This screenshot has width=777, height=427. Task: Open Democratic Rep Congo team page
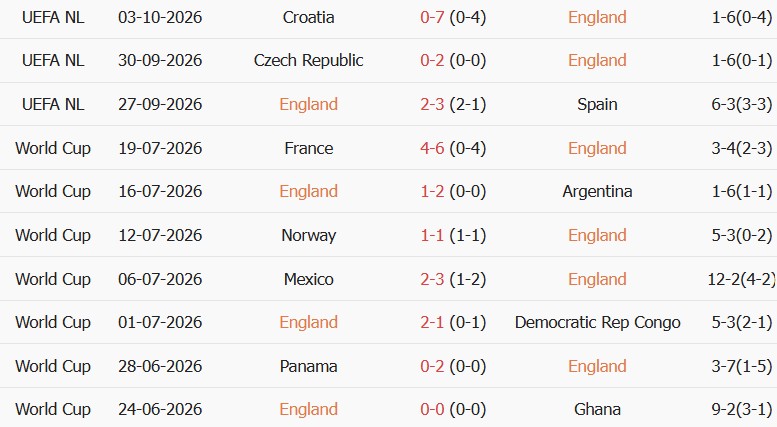click(597, 322)
